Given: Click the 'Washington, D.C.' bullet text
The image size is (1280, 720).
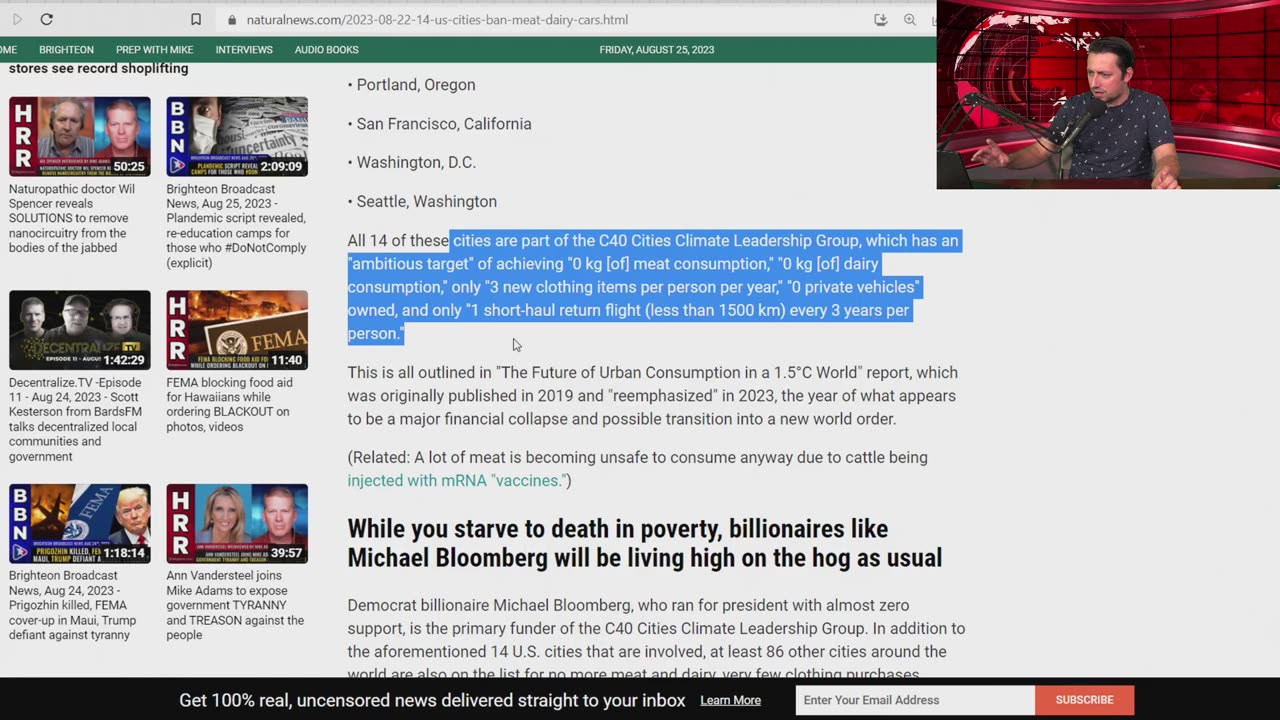Looking at the screenshot, I should [x=416, y=162].
